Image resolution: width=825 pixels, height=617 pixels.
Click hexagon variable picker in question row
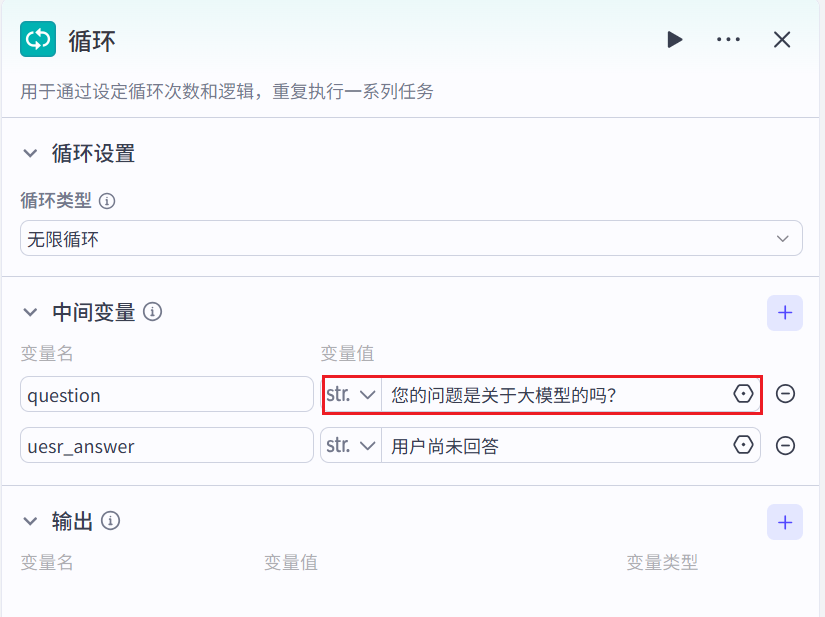[743, 394]
